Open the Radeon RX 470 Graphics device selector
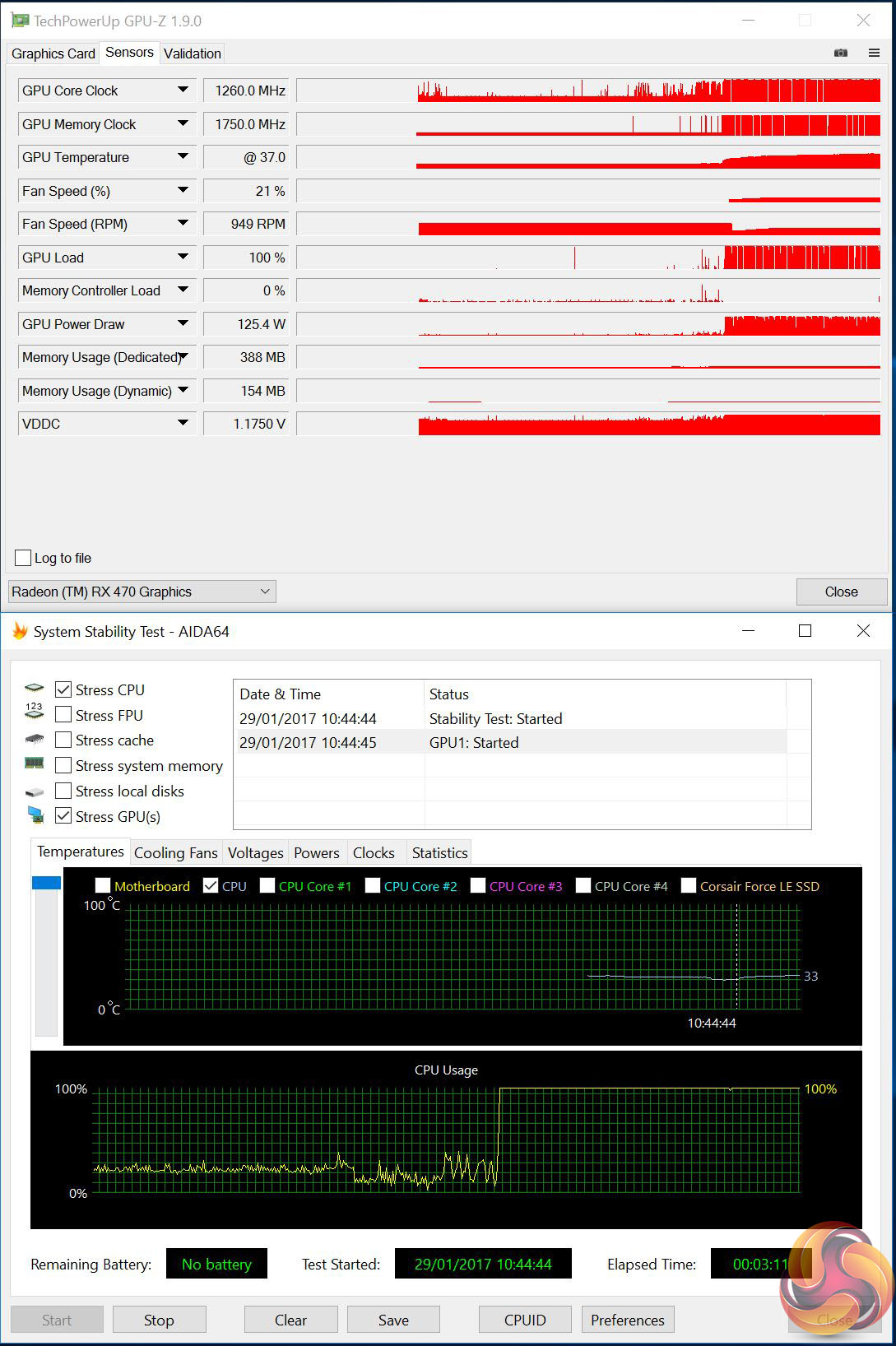This screenshot has width=896, height=1346. 142,592
